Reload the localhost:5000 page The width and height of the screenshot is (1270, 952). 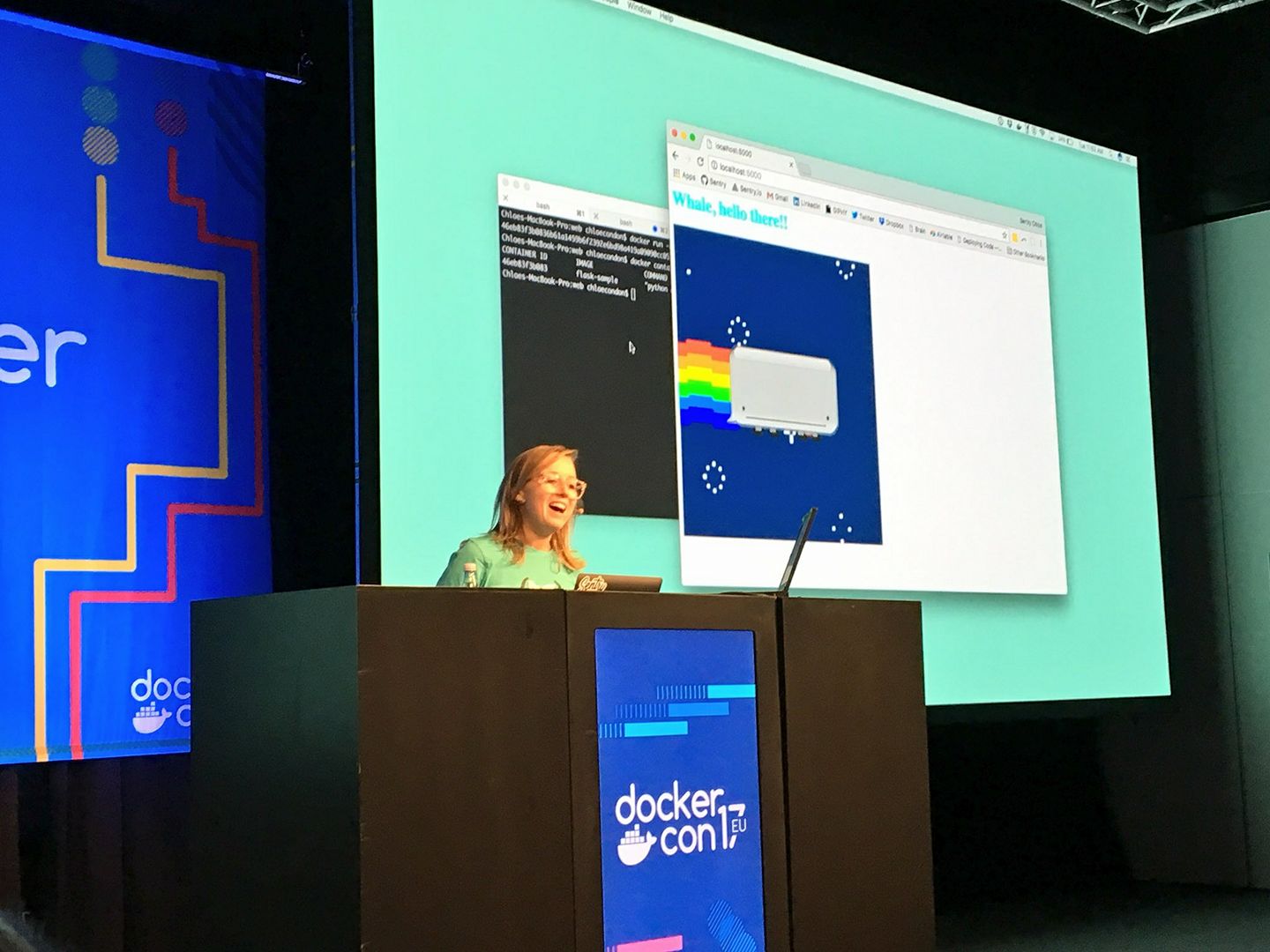tap(700, 162)
